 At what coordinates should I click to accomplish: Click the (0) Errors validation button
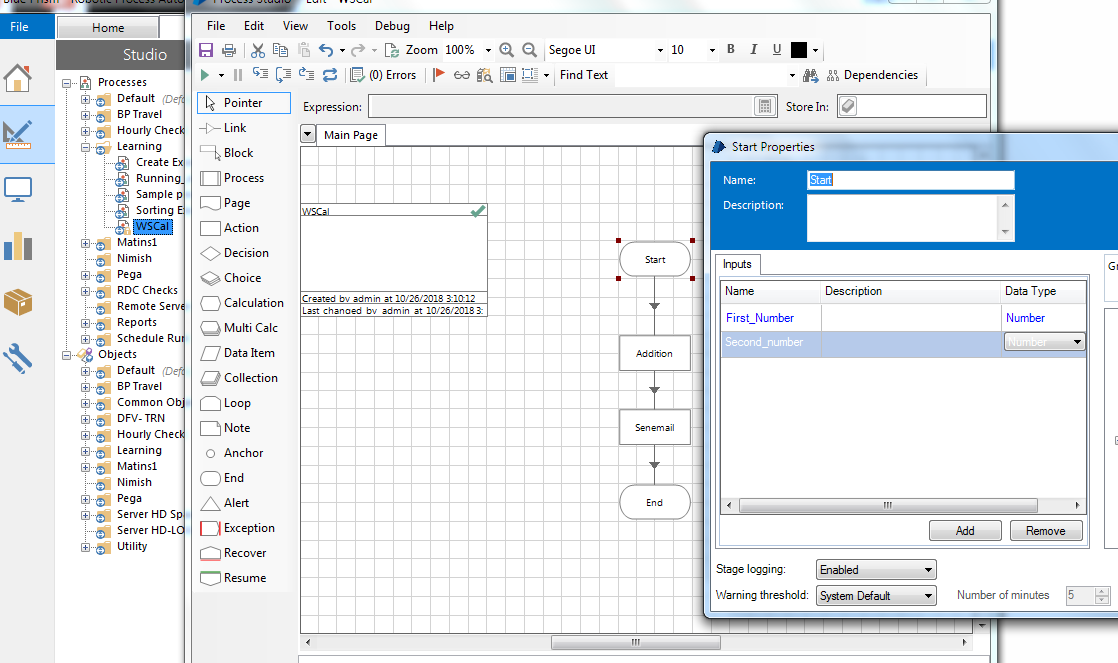click(x=384, y=75)
